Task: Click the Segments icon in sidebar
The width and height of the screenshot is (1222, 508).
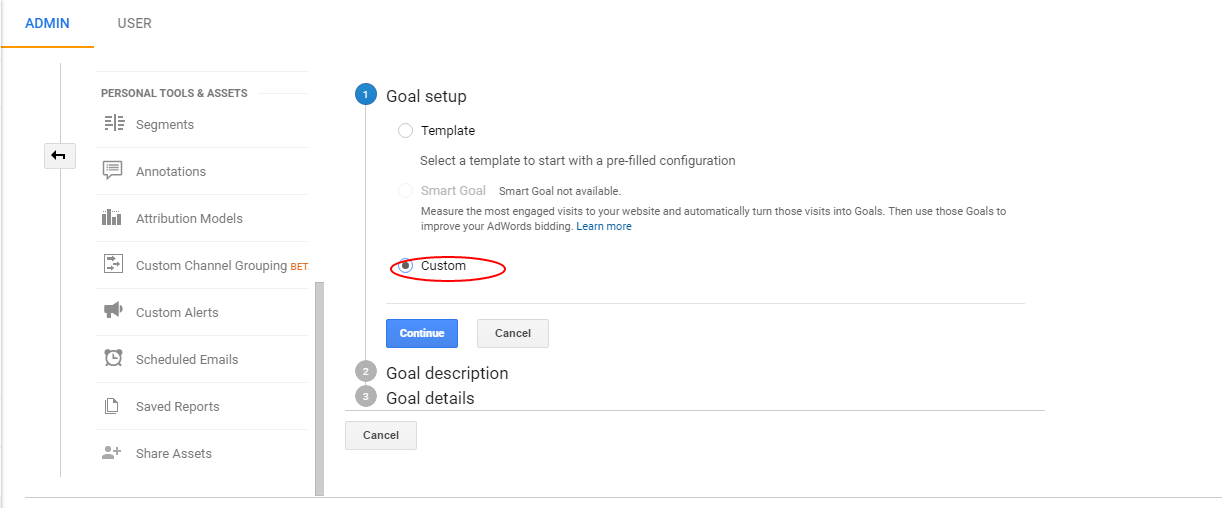Action: 113,124
